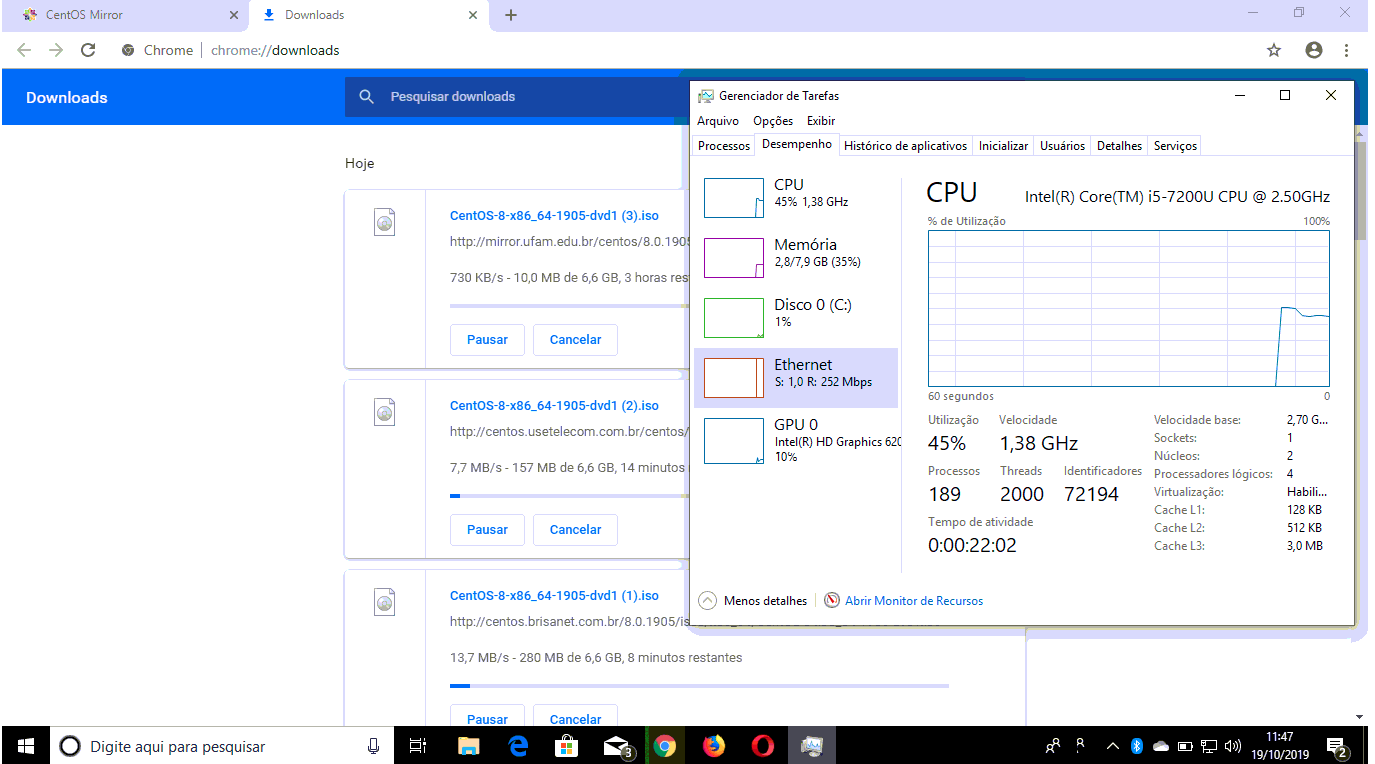Image resolution: width=1375 pixels, height=764 pixels.
Task: Switch to the Serviços tab
Action: point(1175,146)
